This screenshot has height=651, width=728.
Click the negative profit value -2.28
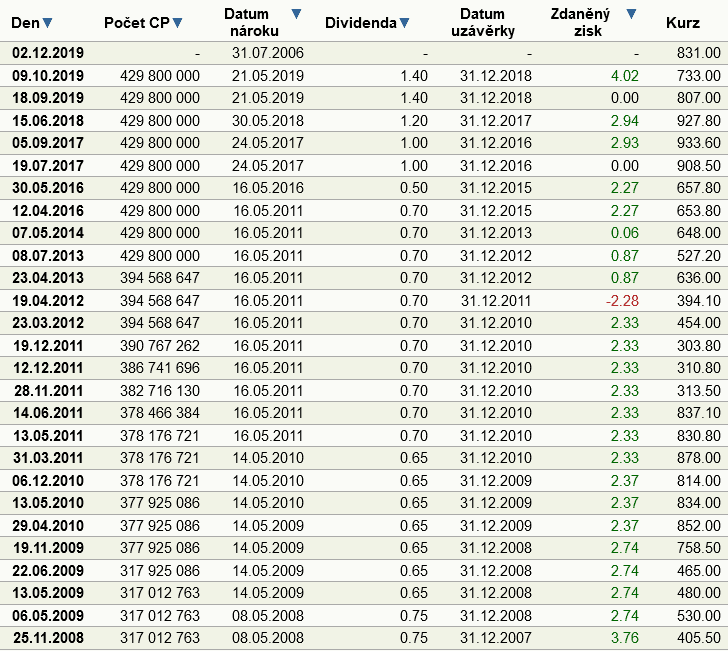[622, 300]
